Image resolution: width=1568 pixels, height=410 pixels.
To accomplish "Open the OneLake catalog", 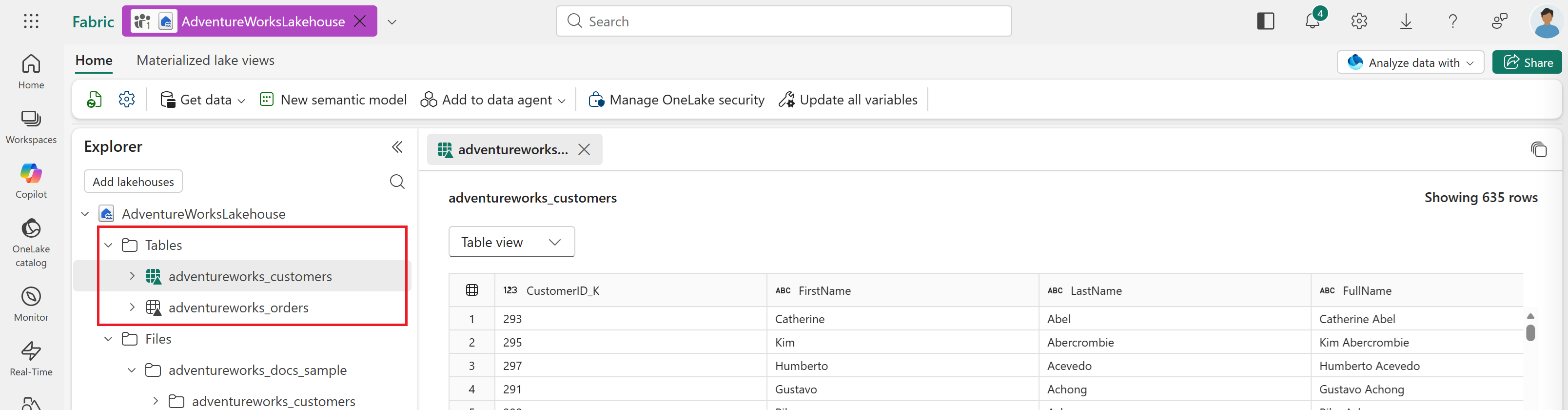I will pyautogui.click(x=31, y=243).
